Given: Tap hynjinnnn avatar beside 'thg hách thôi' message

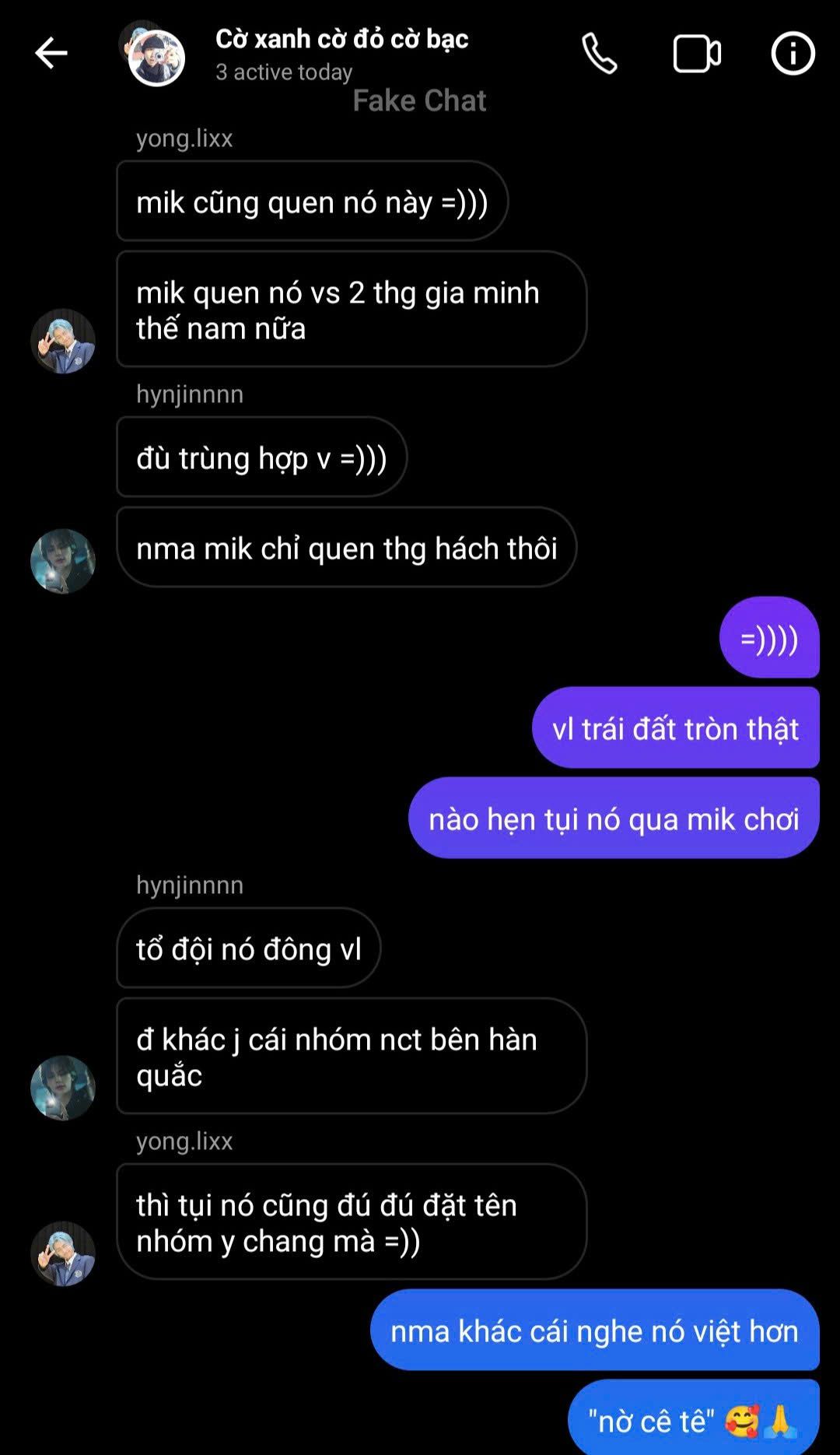Looking at the screenshot, I should point(63,561).
